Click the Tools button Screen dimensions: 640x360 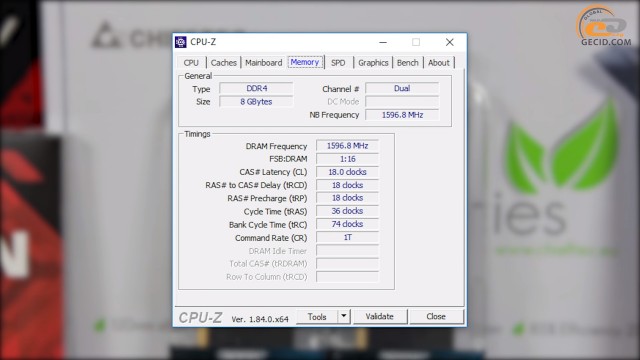coord(317,317)
